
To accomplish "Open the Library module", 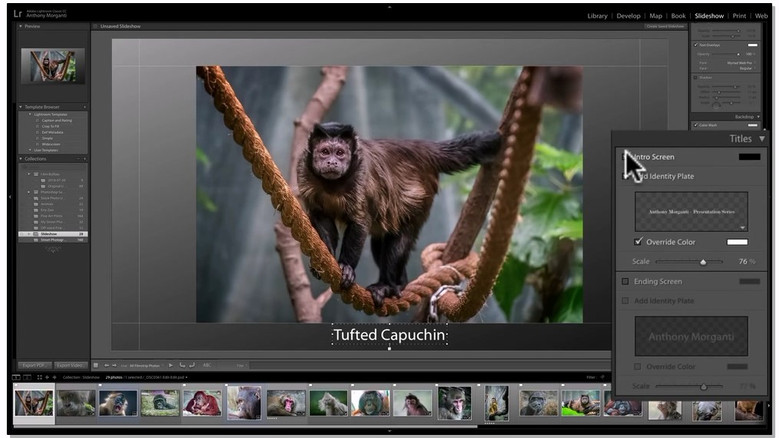I will pyautogui.click(x=597, y=16).
